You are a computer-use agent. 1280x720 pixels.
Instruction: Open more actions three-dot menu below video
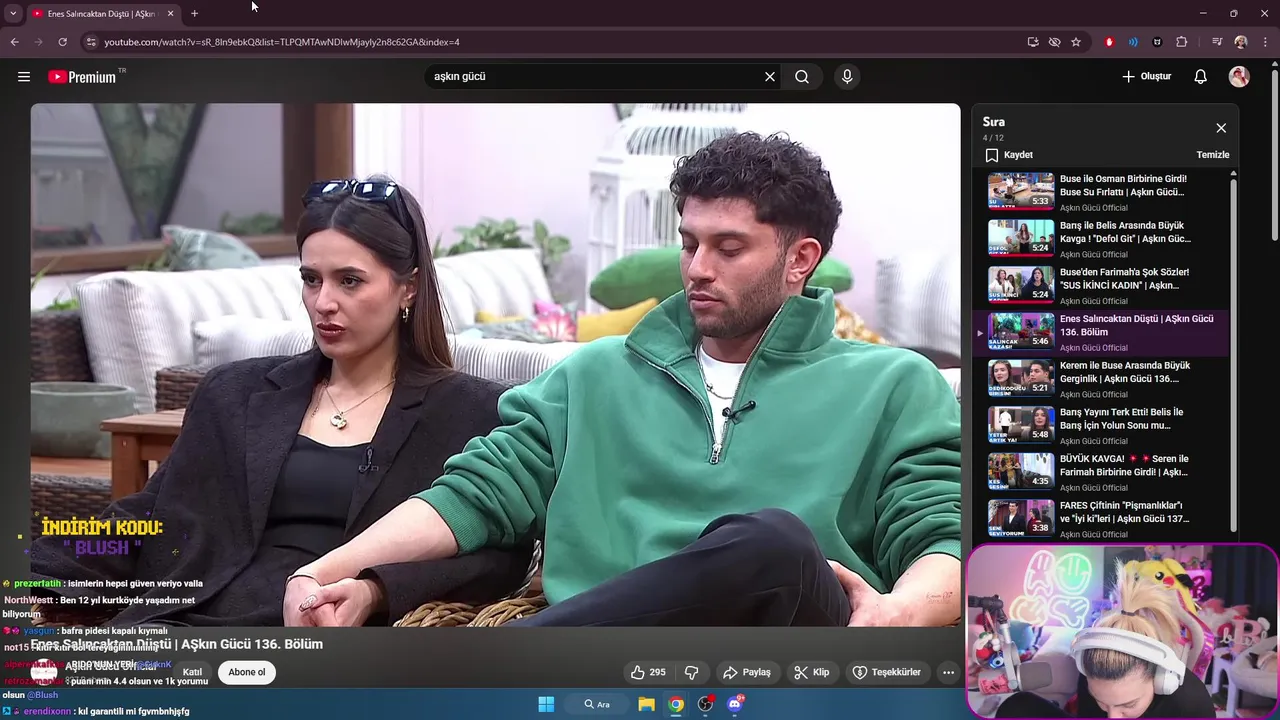(948, 672)
